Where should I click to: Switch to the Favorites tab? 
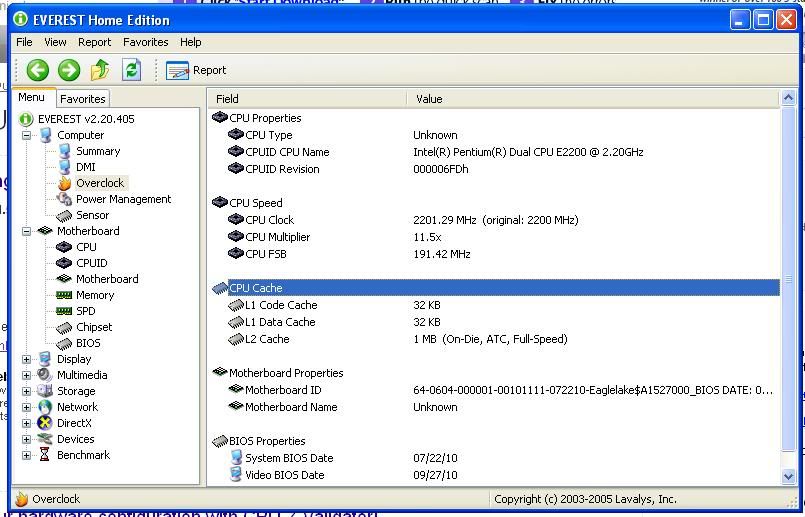coord(83,99)
